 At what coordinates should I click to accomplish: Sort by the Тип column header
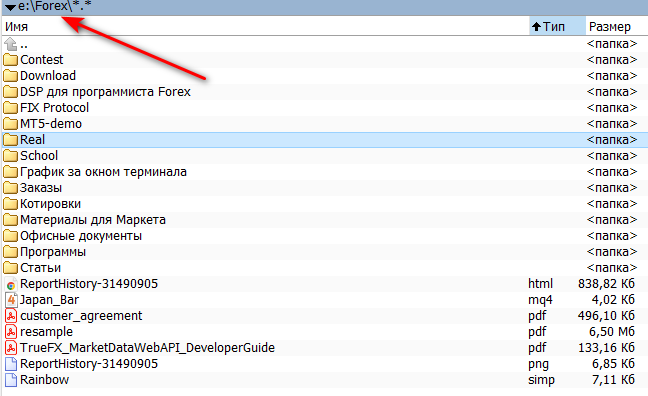pos(557,26)
